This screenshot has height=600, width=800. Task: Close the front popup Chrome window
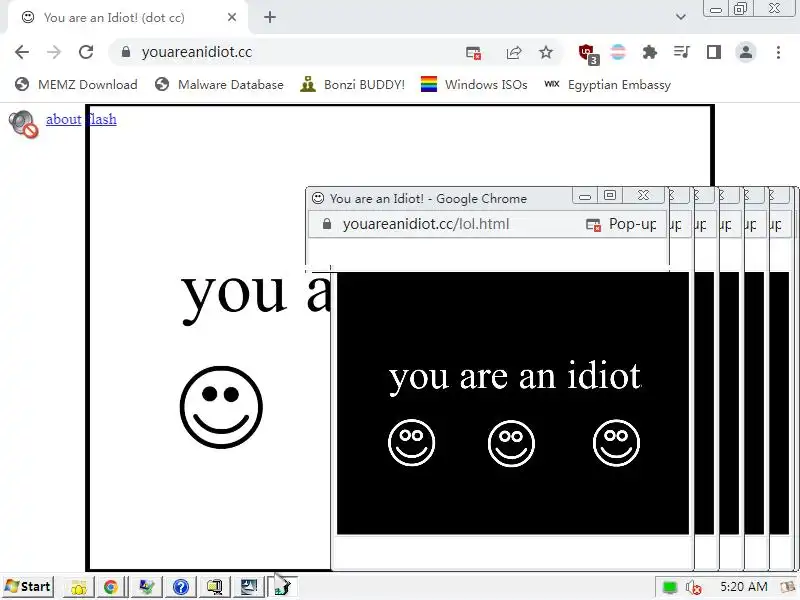[643, 195]
